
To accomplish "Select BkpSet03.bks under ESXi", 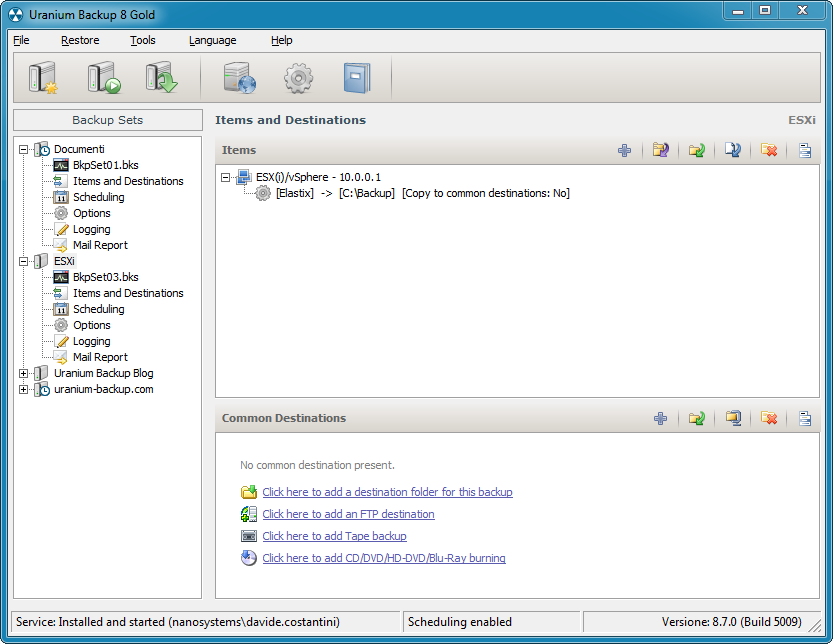I will point(106,277).
